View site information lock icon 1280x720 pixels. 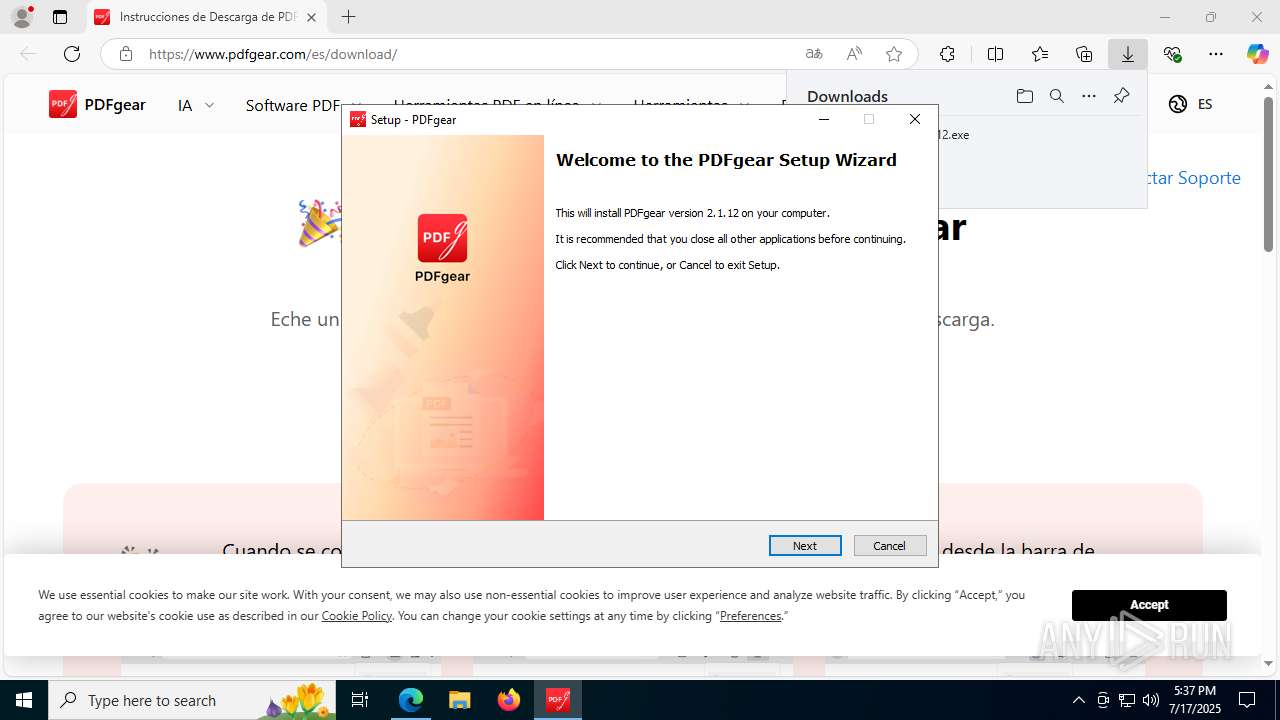[x=126, y=54]
